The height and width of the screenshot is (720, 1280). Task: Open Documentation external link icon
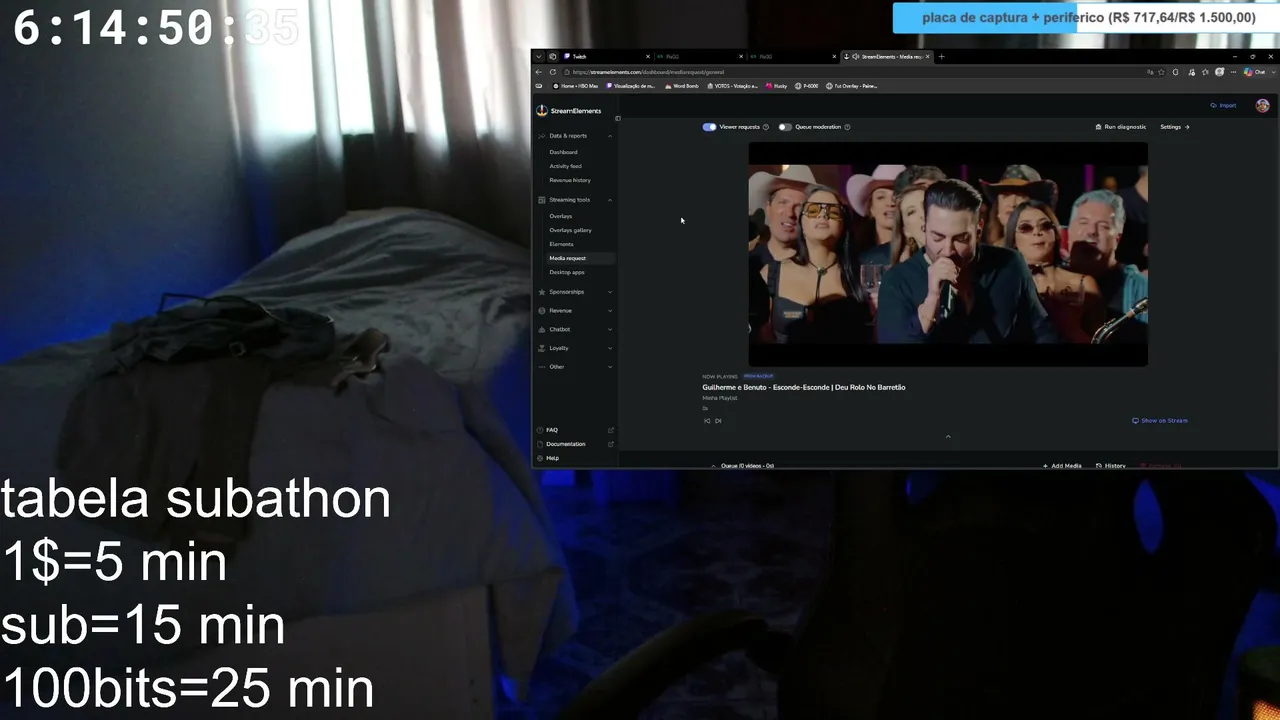(611, 444)
